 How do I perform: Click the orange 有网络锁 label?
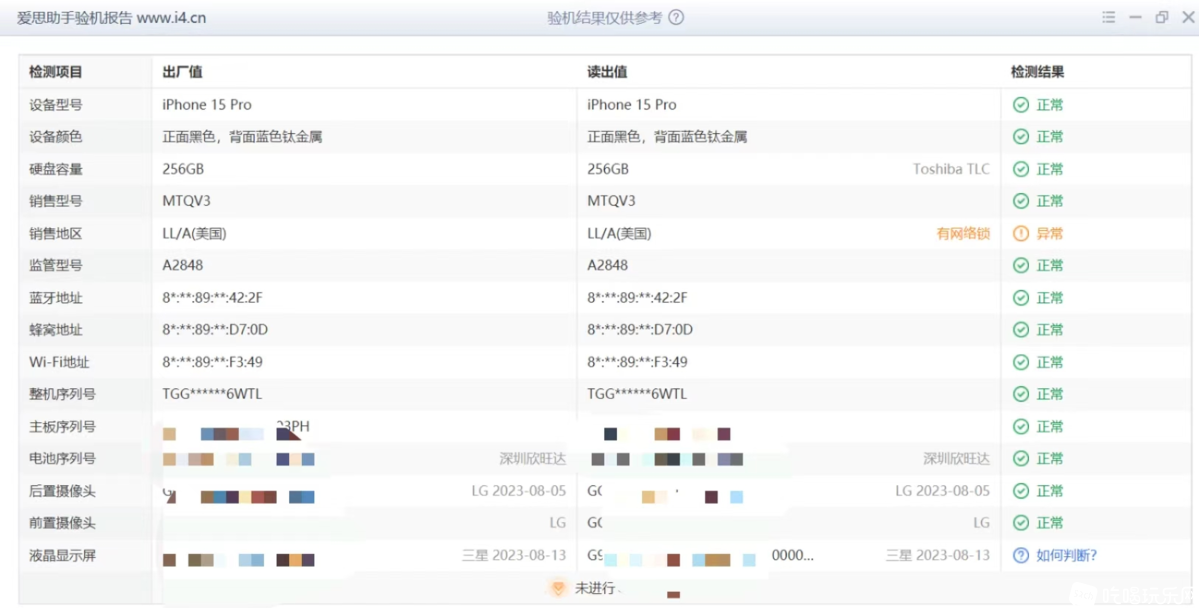coord(963,233)
